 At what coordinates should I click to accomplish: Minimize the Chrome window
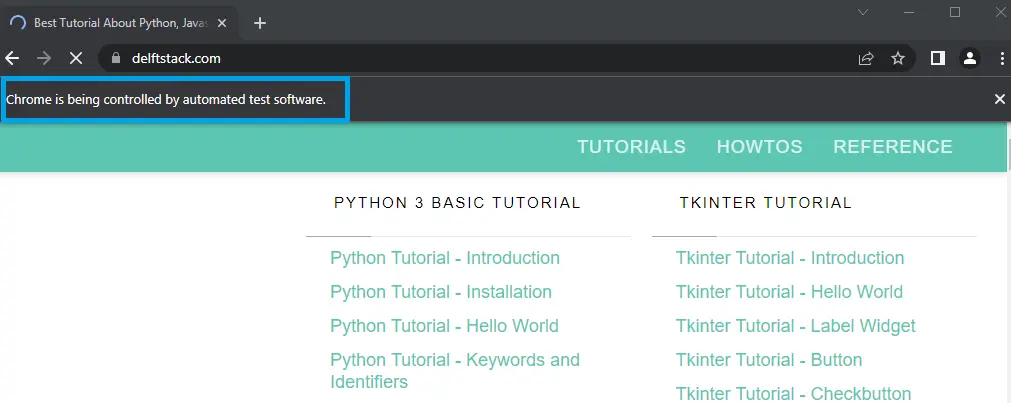tap(909, 12)
